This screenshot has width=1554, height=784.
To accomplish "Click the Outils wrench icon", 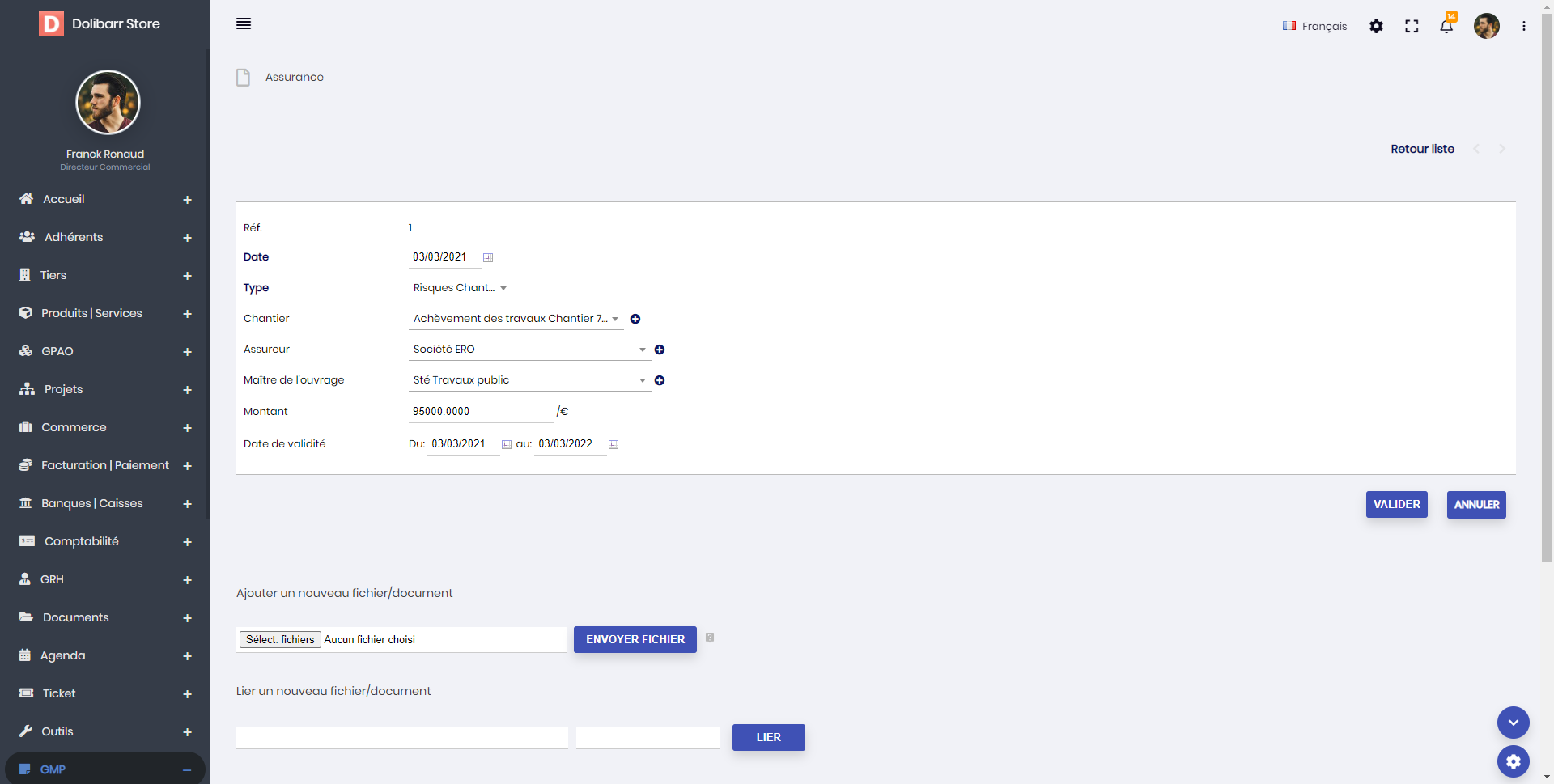I will [26, 731].
